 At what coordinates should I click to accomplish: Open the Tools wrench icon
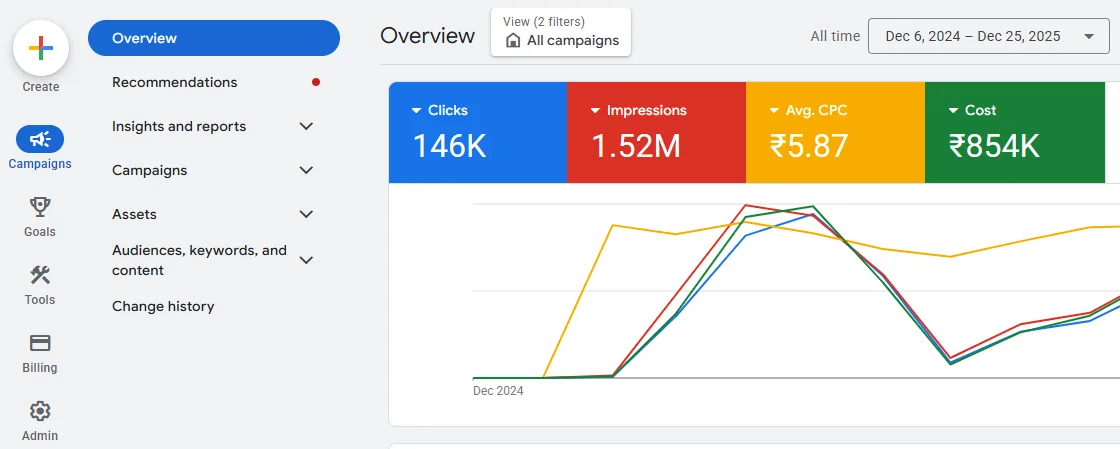pos(40,275)
